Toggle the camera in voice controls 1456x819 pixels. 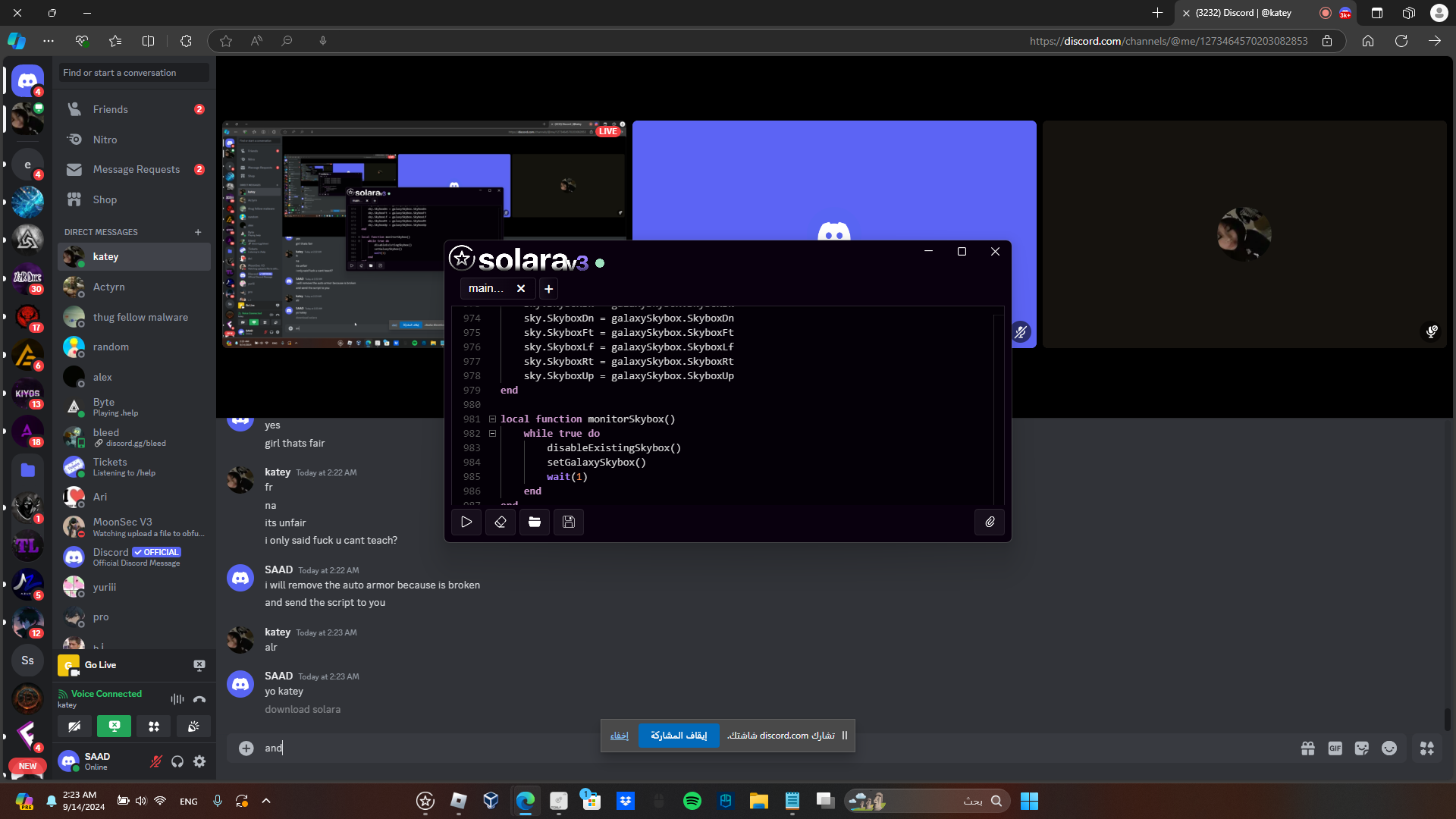[x=74, y=726]
